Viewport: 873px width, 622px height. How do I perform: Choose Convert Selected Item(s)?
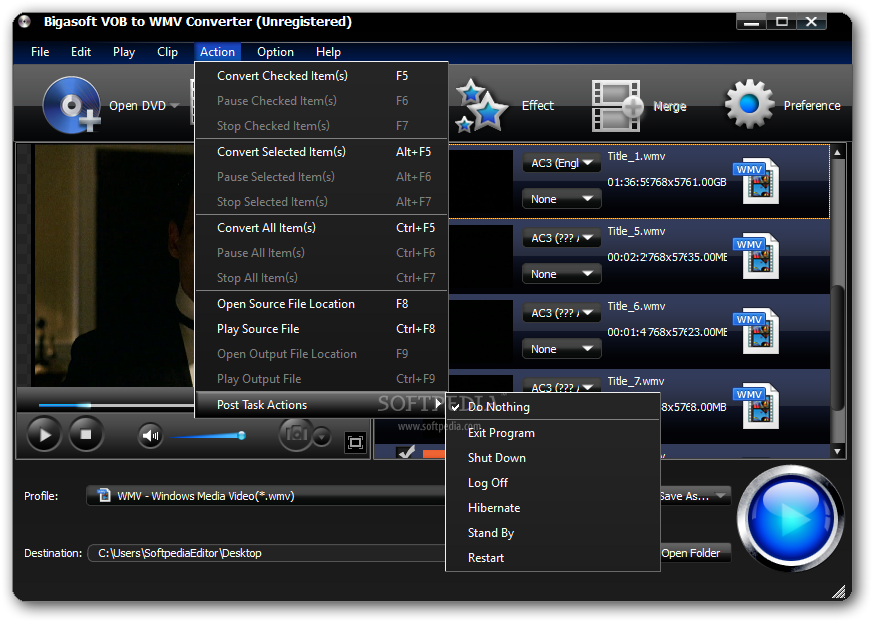tap(321, 151)
